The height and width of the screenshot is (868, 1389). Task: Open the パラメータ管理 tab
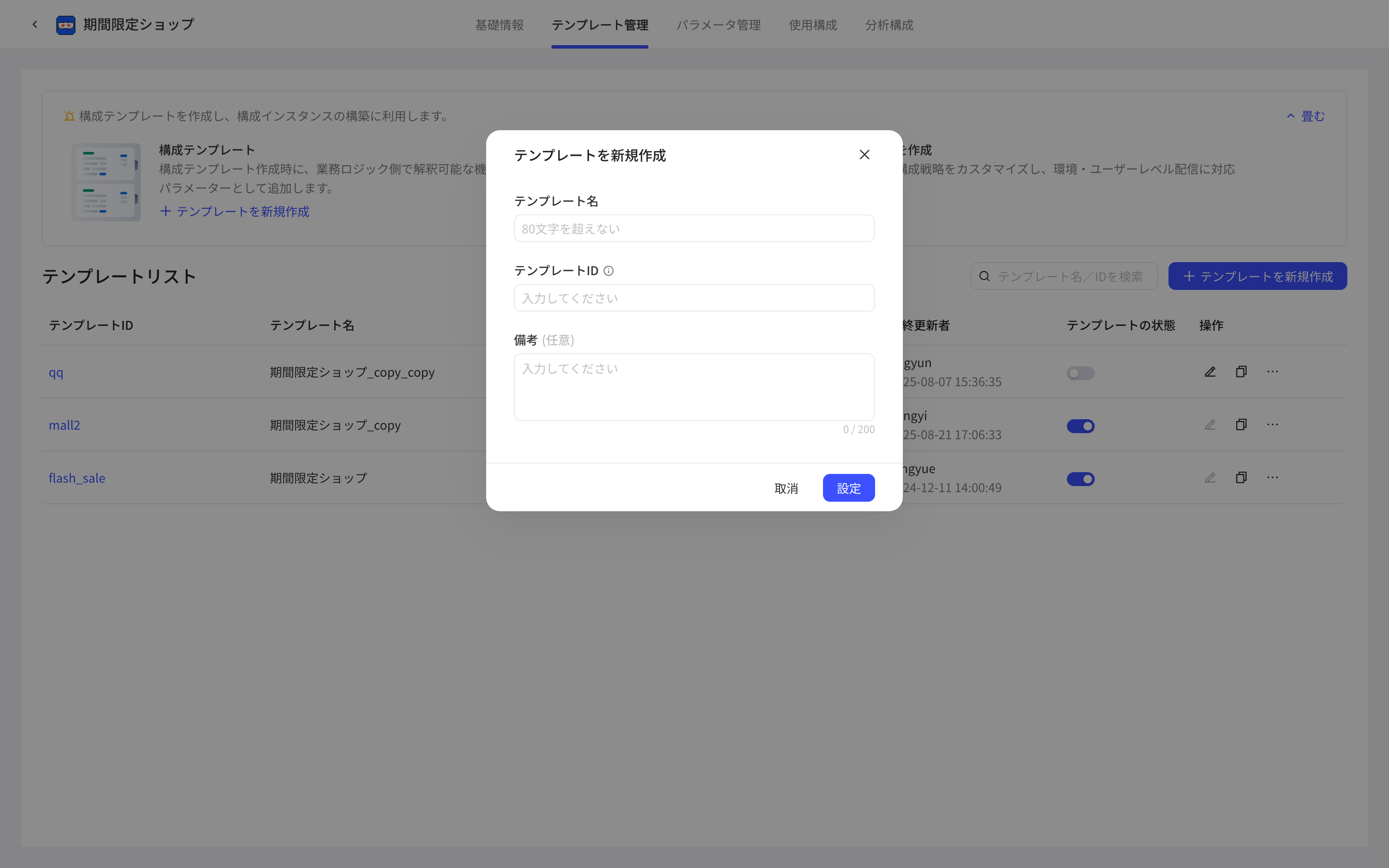[719, 25]
